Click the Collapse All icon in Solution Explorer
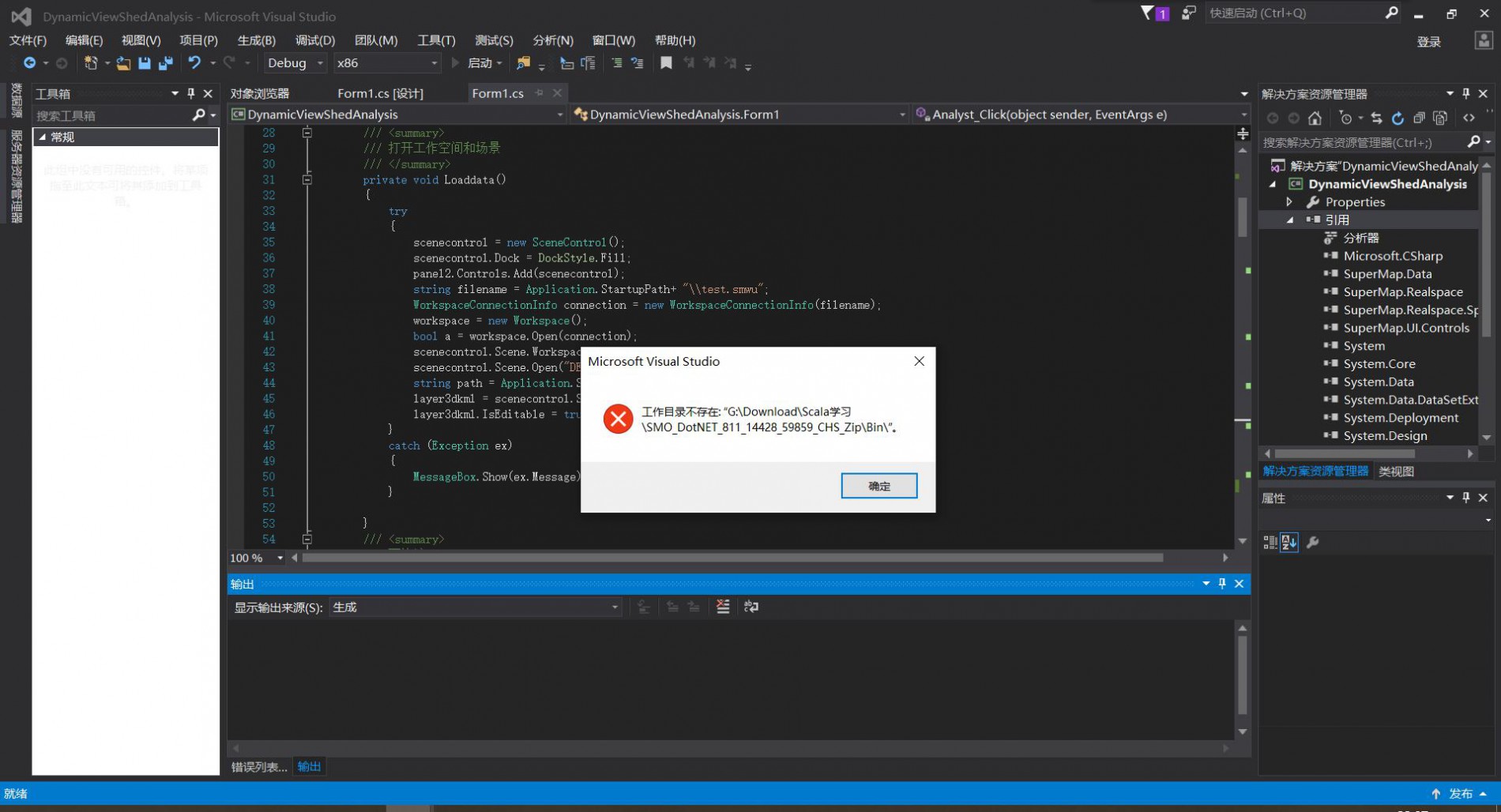This screenshot has height=812, width=1501. (x=1419, y=118)
